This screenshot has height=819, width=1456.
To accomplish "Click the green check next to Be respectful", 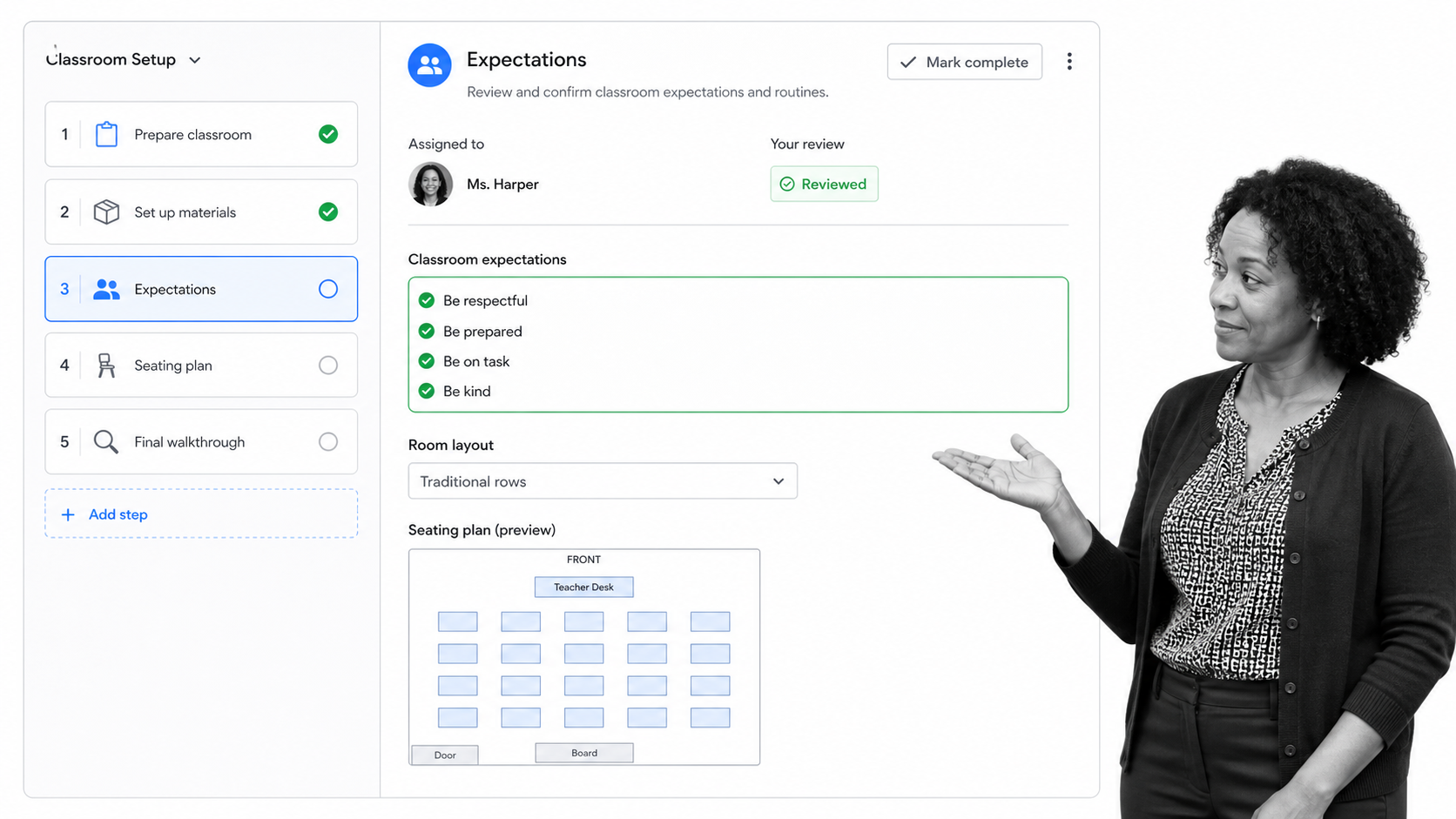I will tap(427, 300).
